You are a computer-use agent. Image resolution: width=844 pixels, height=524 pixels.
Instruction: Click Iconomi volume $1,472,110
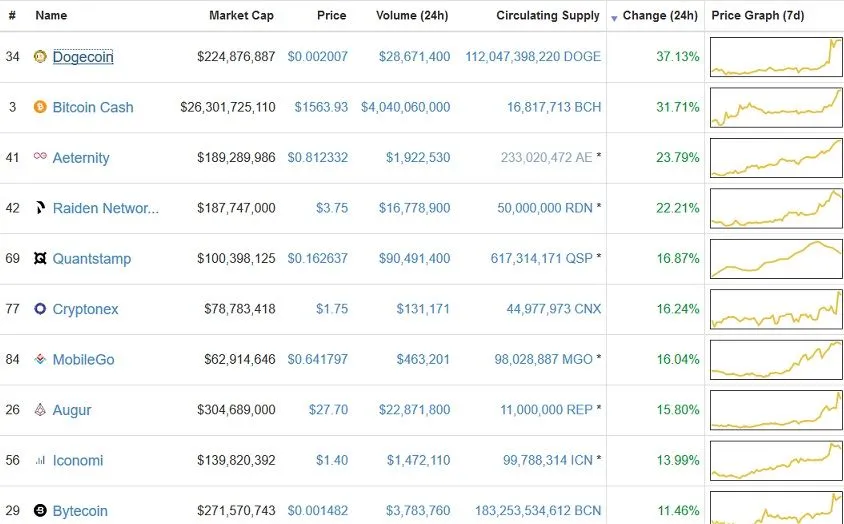[418, 460]
